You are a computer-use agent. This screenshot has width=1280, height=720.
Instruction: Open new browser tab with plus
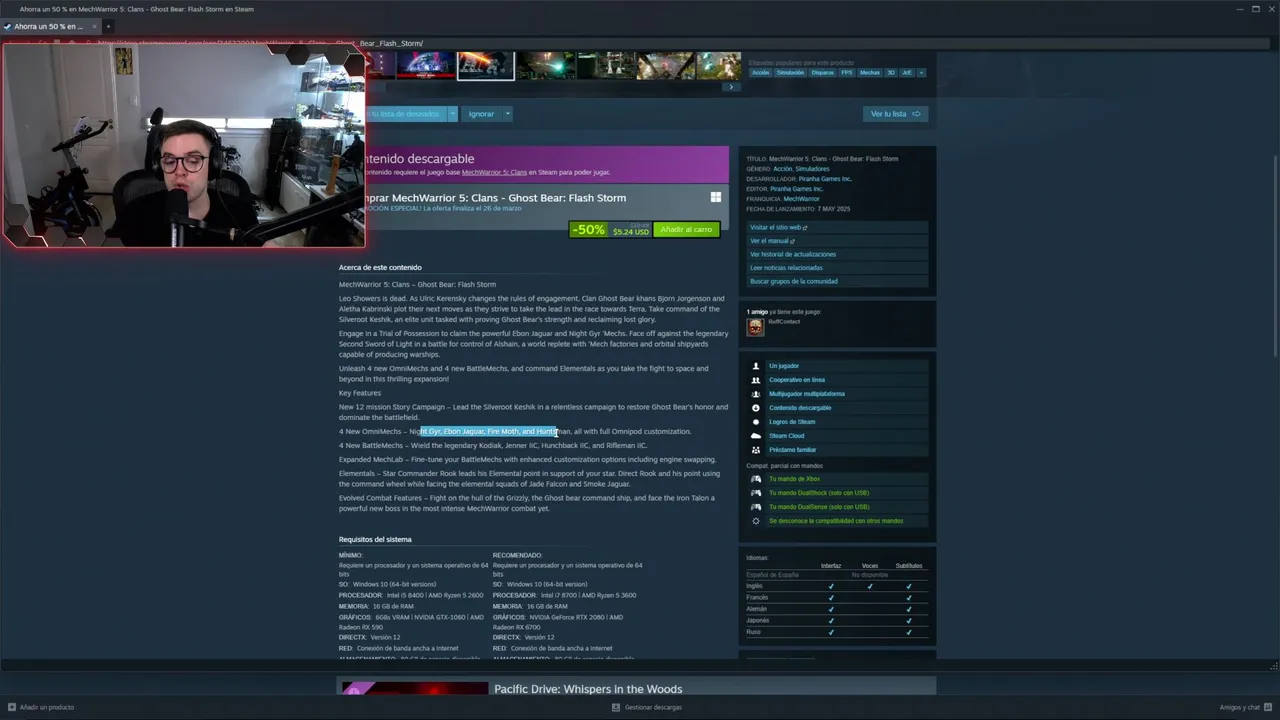[x=108, y=27]
